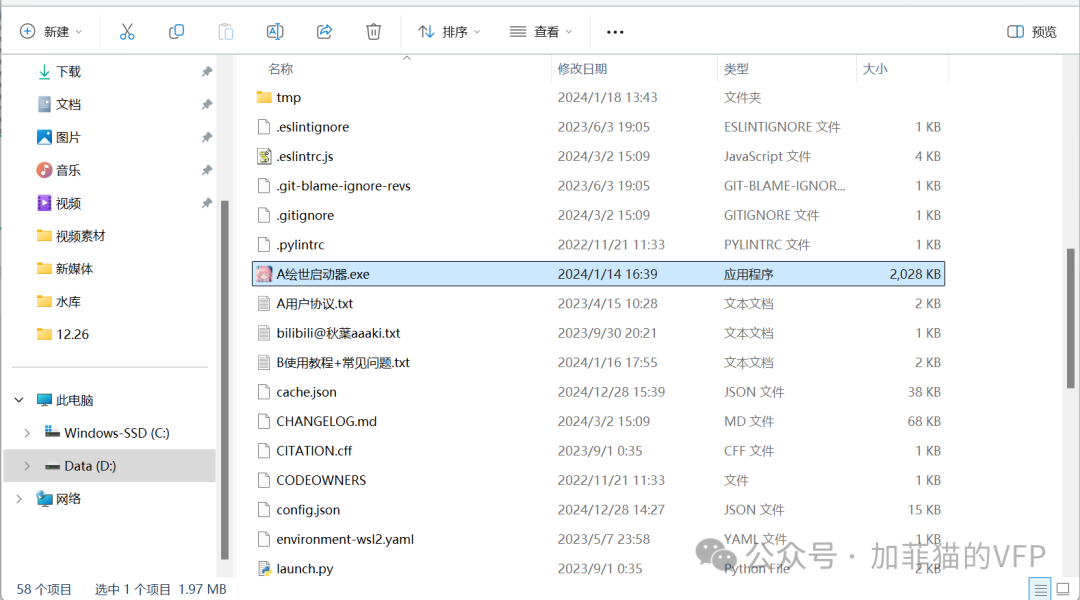
Task: Click pin icon beside 图片
Action: point(207,138)
